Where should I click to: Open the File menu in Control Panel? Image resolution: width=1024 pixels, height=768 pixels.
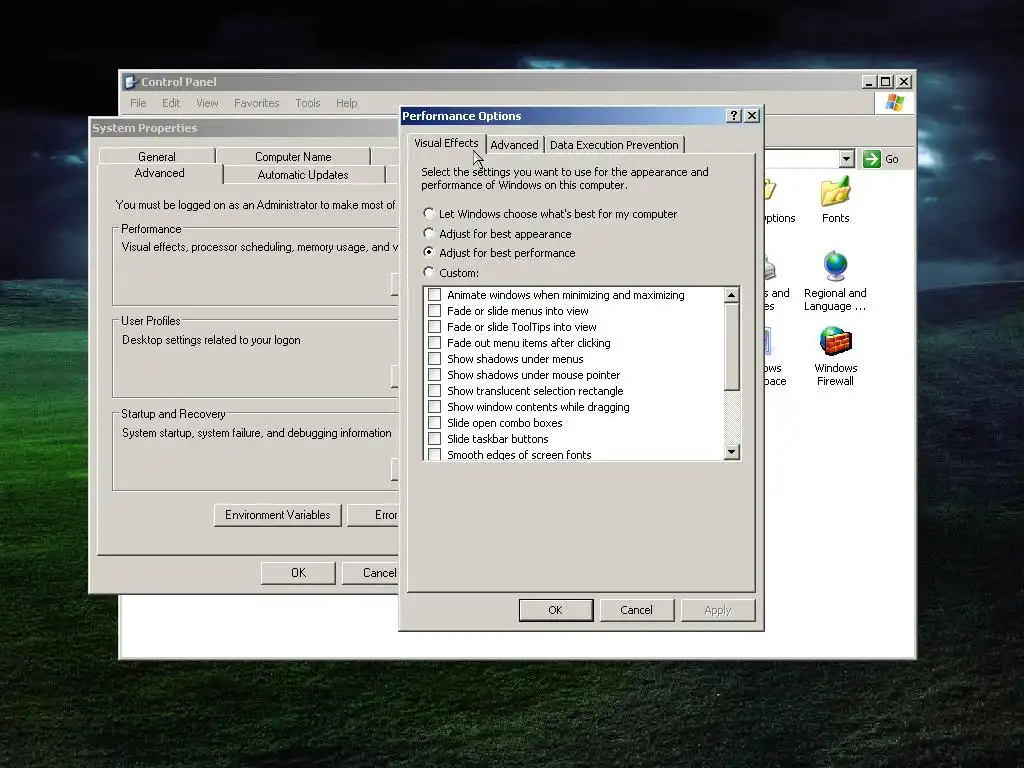[x=138, y=103]
